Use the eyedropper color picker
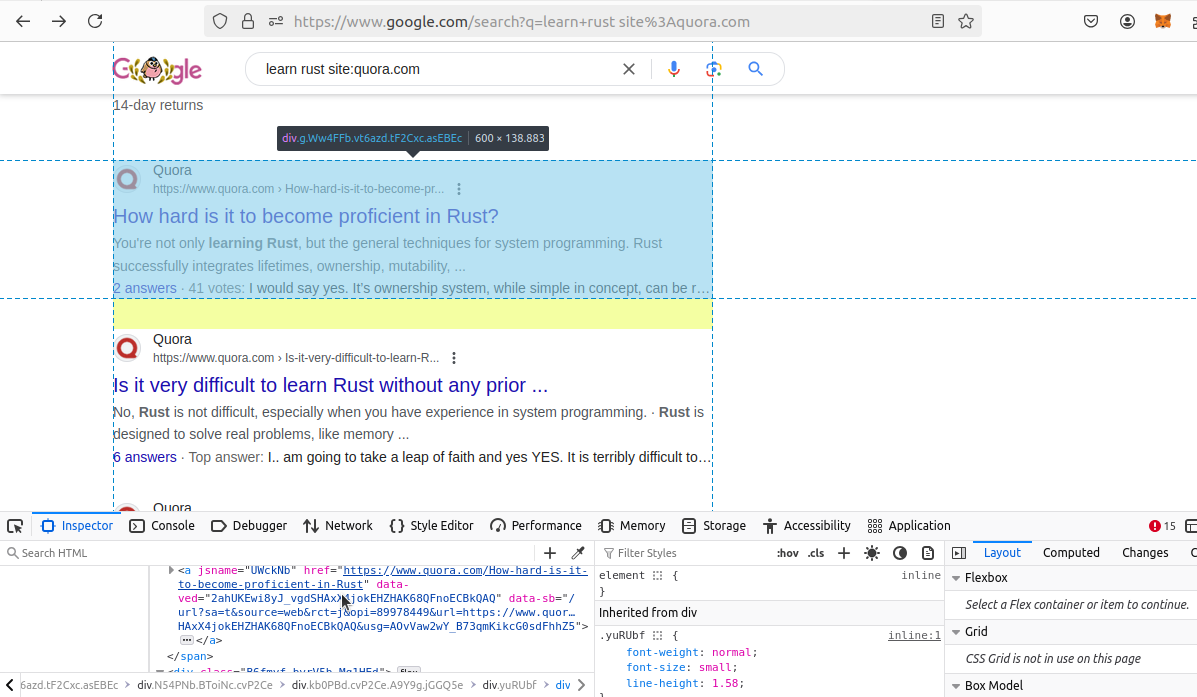Image resolution: width=1197 pixels, height=697 pixels. [578, 553]
